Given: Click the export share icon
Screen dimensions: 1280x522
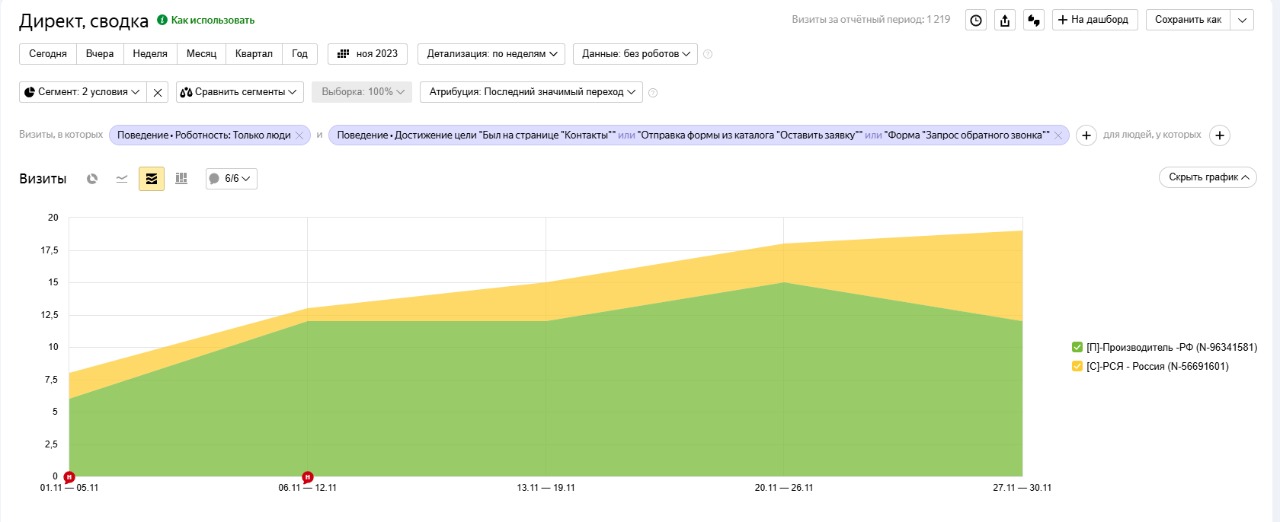Looking at the screenshot, I should click(1005, 20).
